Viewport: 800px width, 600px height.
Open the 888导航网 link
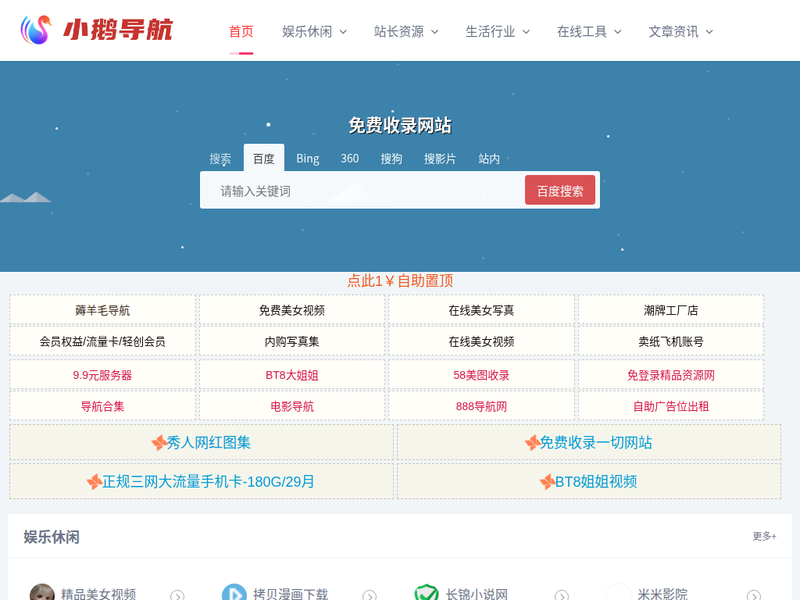coord(481,407)
